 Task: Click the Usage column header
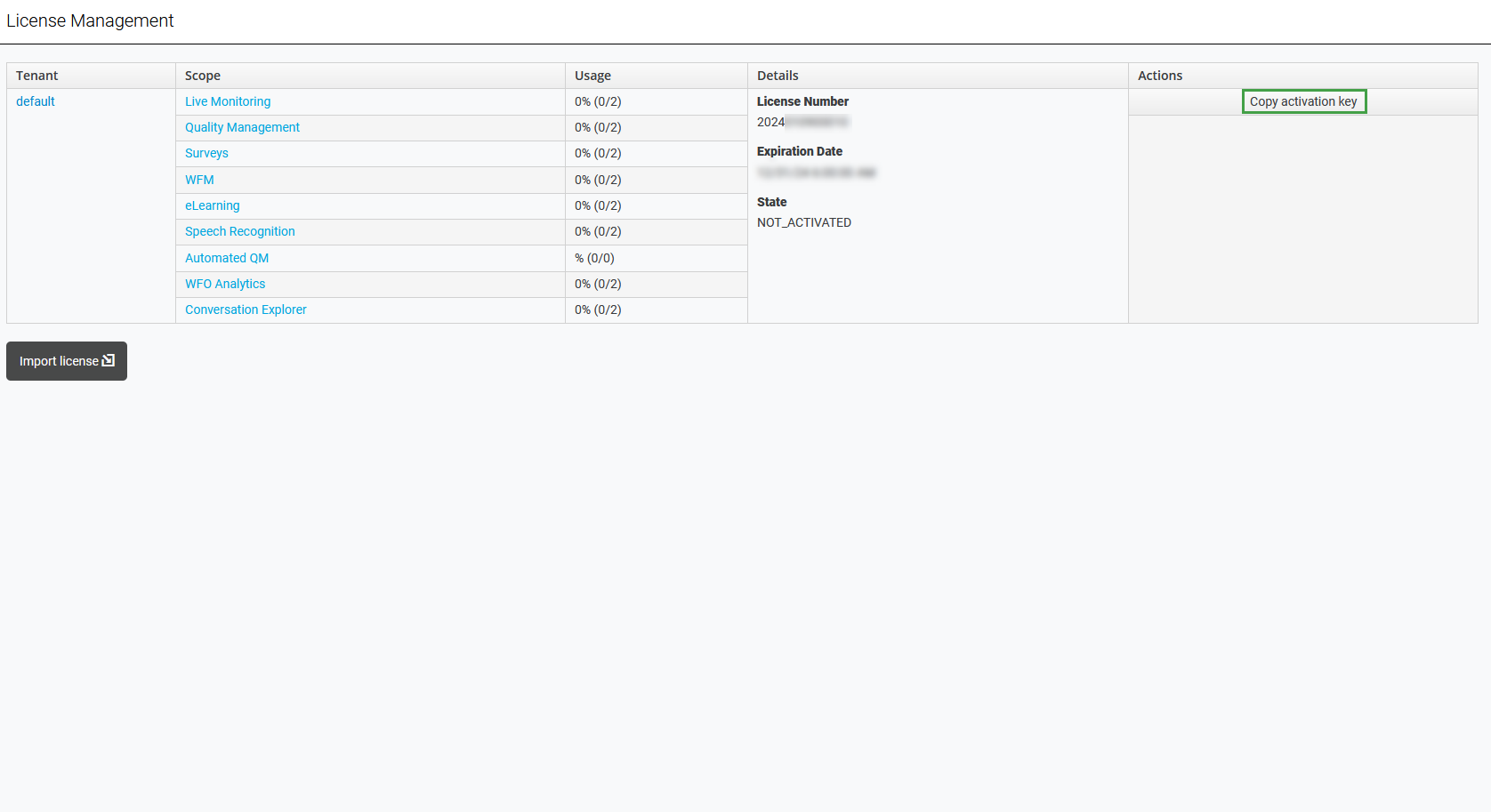point(657,76)
